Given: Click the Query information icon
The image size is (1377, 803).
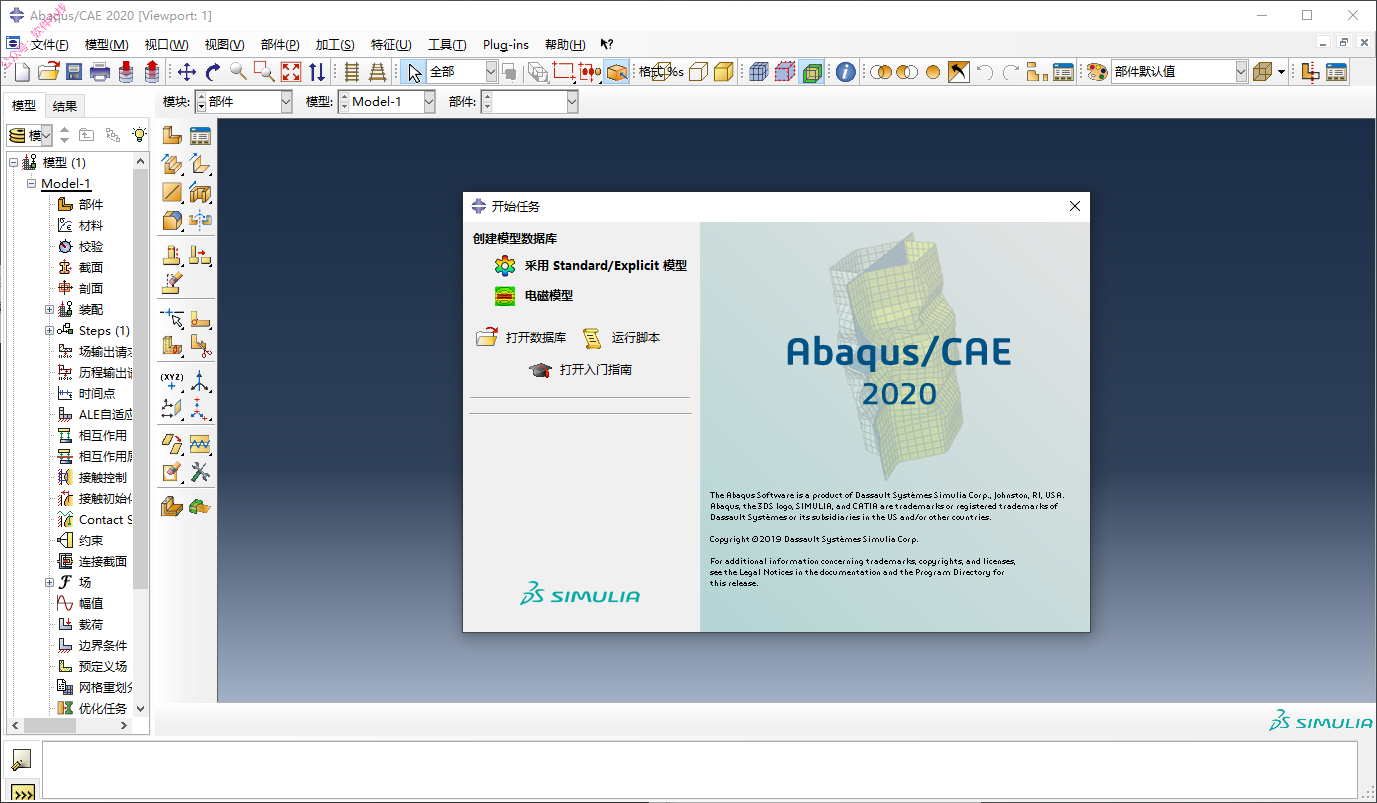Looking at the screenshot, I should point(846,72).
